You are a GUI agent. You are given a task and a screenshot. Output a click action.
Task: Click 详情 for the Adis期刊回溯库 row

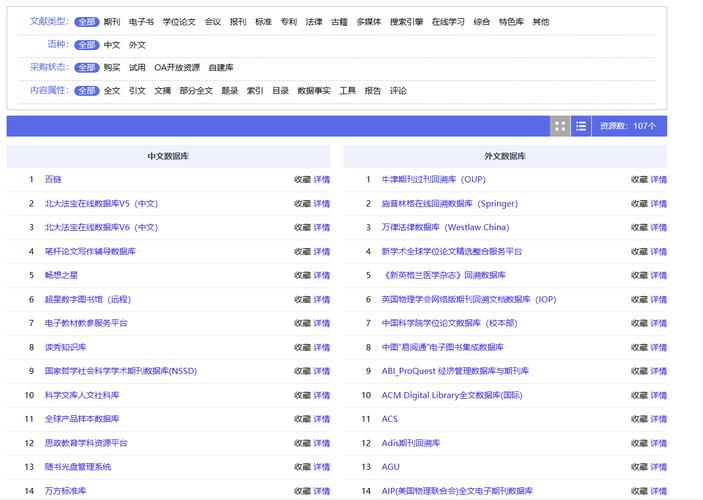(x=659, y=443)
